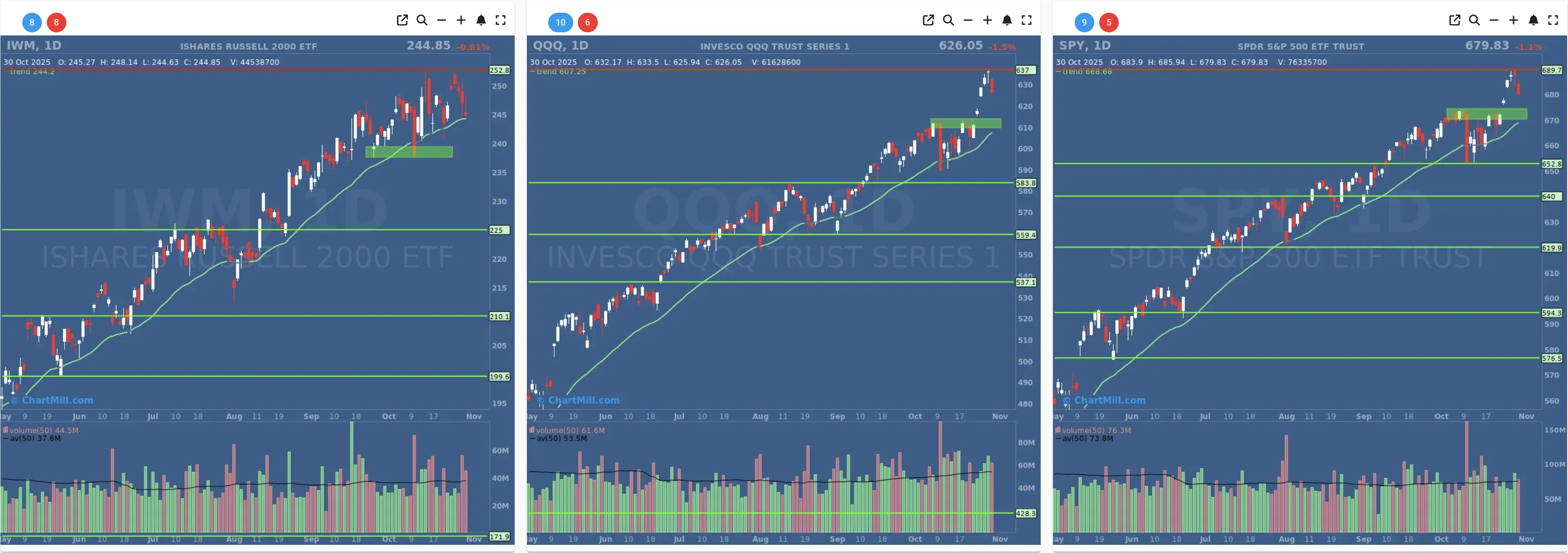Set an alert via the bell on QQQ
The width and height of the screenshot is (1568, 553).
point(1007,20)
